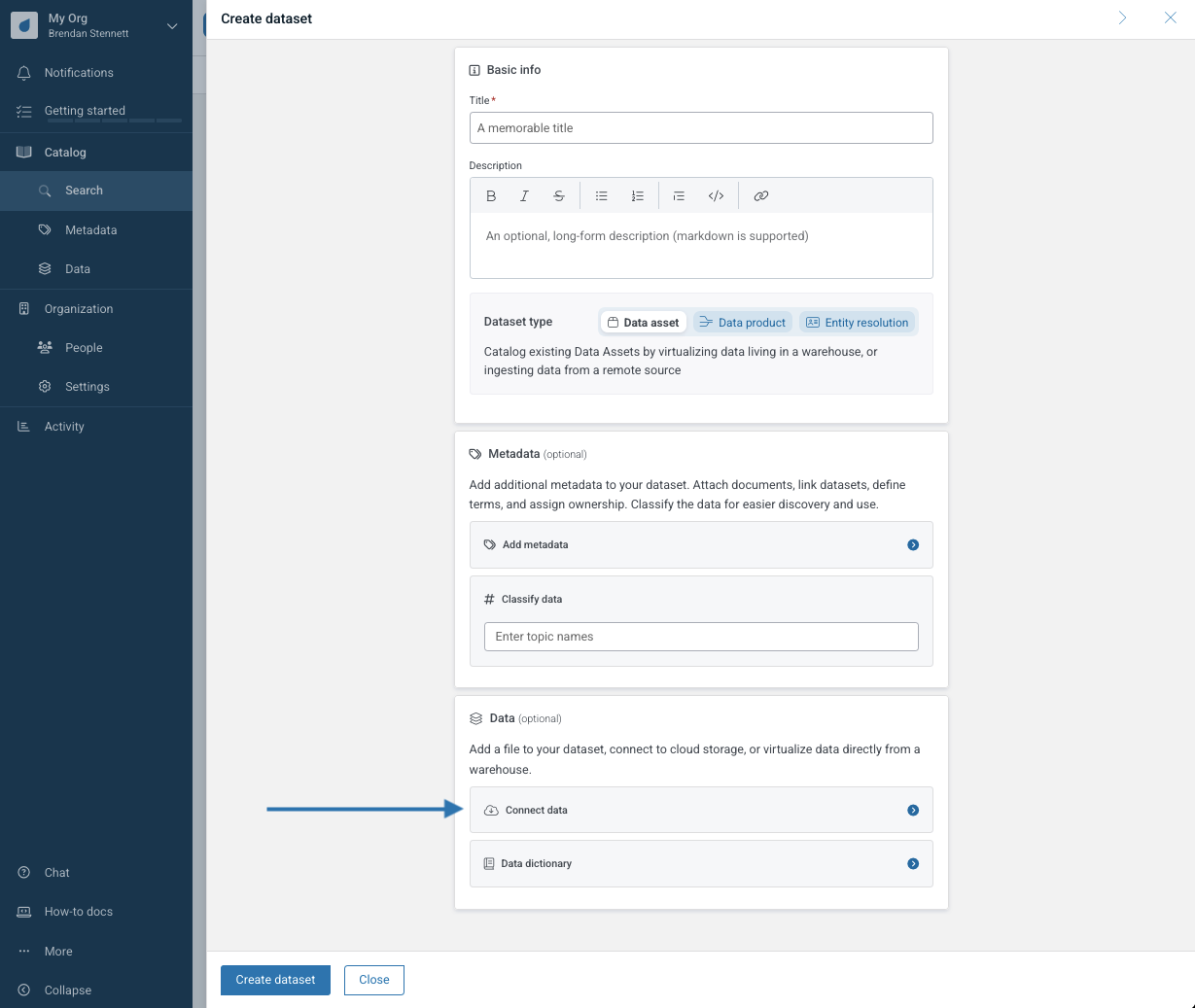Click the How-to docs laptop icon
Screen dimensions: 1195x1008
[24, 912]
